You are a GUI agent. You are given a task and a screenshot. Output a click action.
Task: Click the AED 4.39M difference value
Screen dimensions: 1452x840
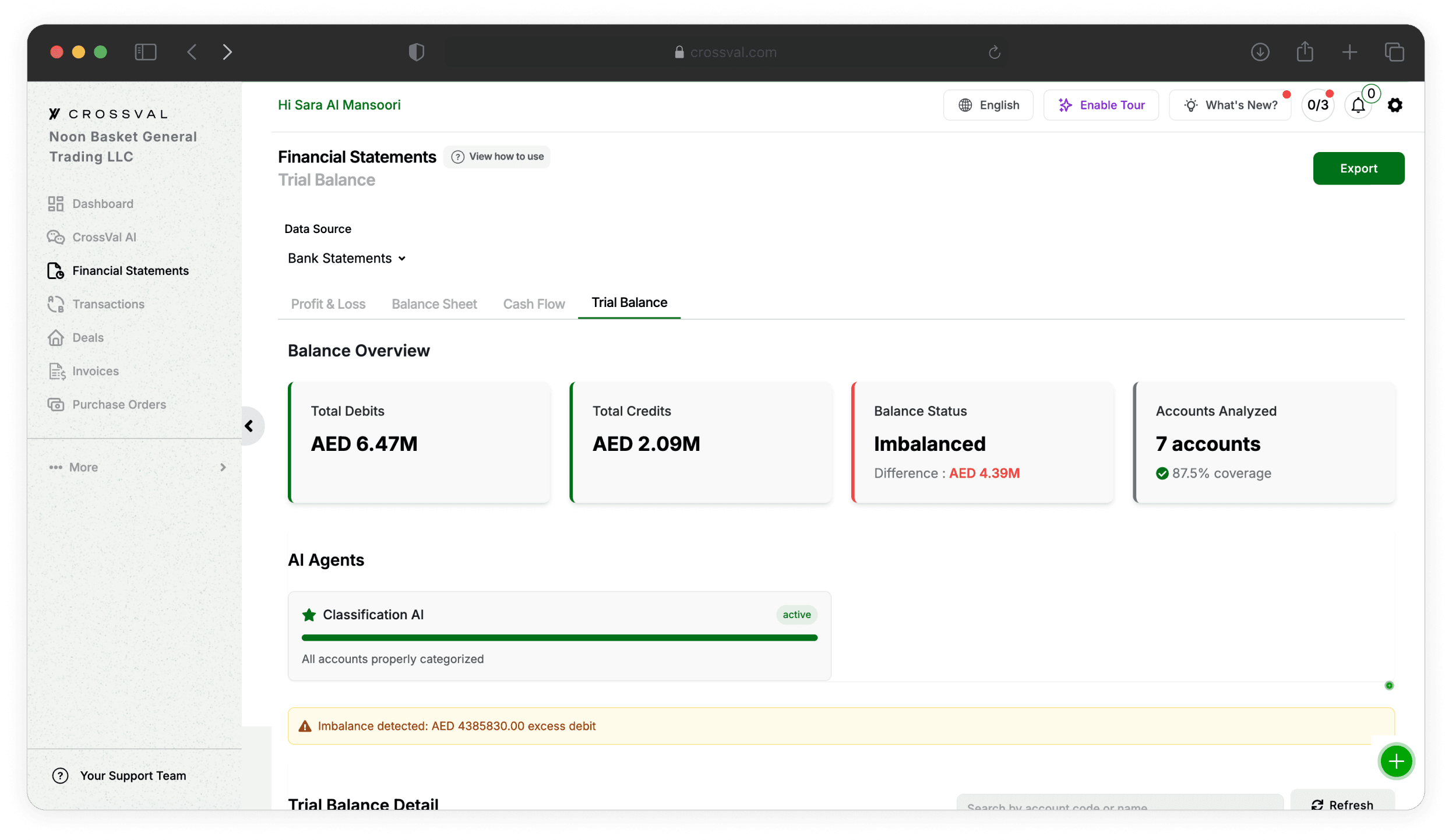point(985,474)
